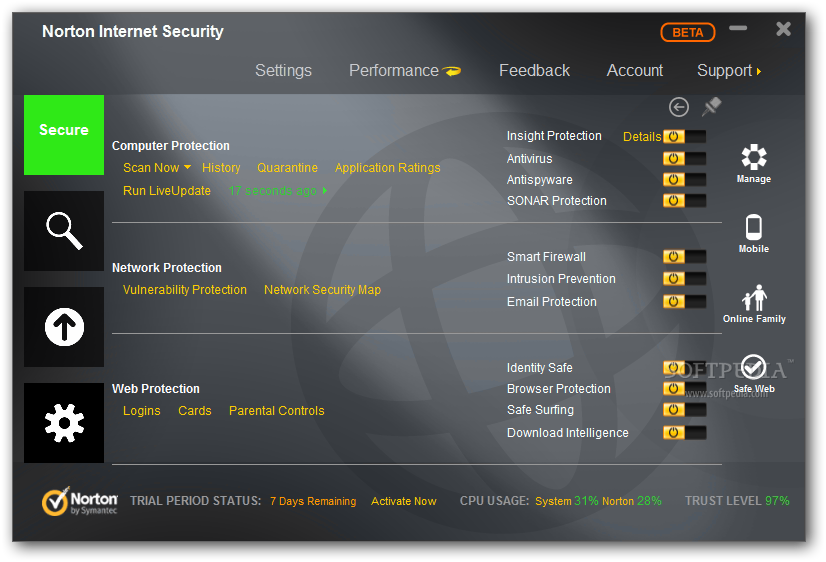Open the Account menu
The image size is (826, 562).
click(635, 71)
